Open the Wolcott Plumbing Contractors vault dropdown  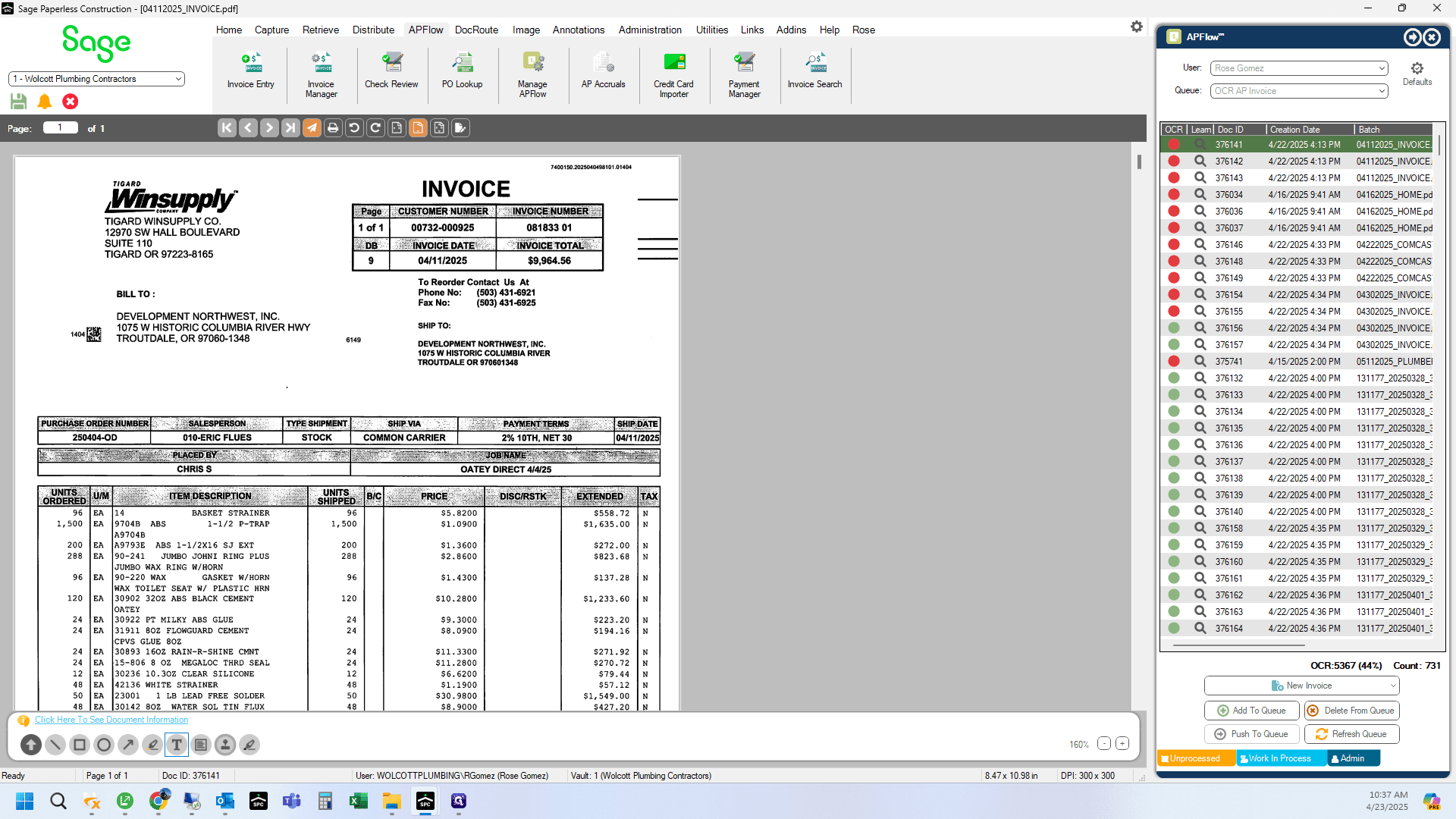click(96, 79)
